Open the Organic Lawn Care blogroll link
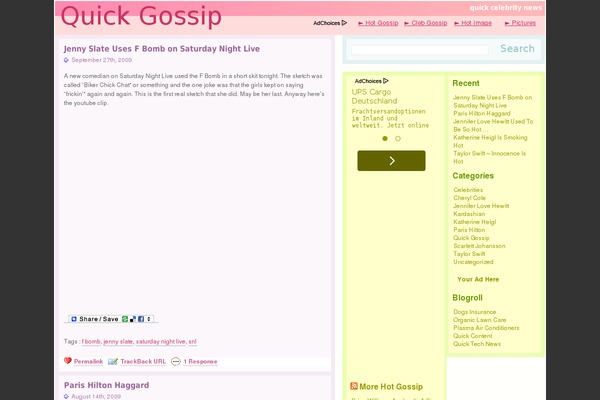Image resolution: width=600 pixels, height=400 pixels. point(479,320)
